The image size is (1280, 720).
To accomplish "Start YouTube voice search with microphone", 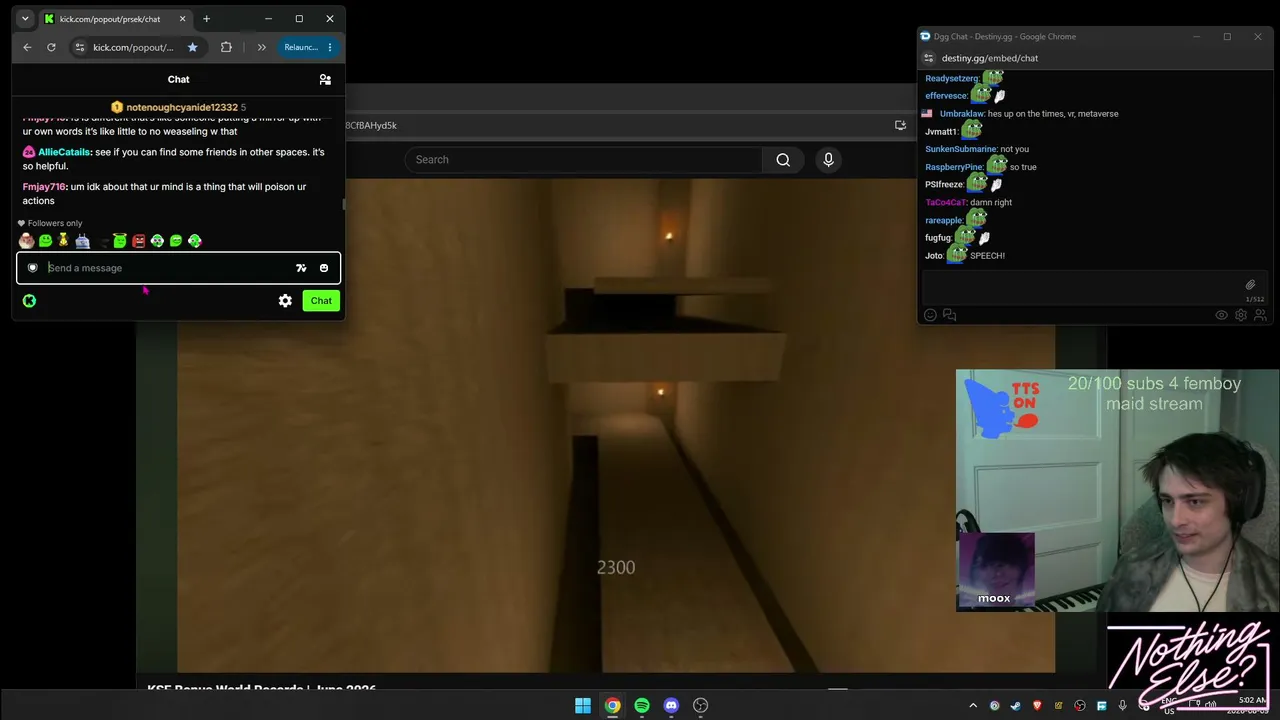I will tap(828, 160).
